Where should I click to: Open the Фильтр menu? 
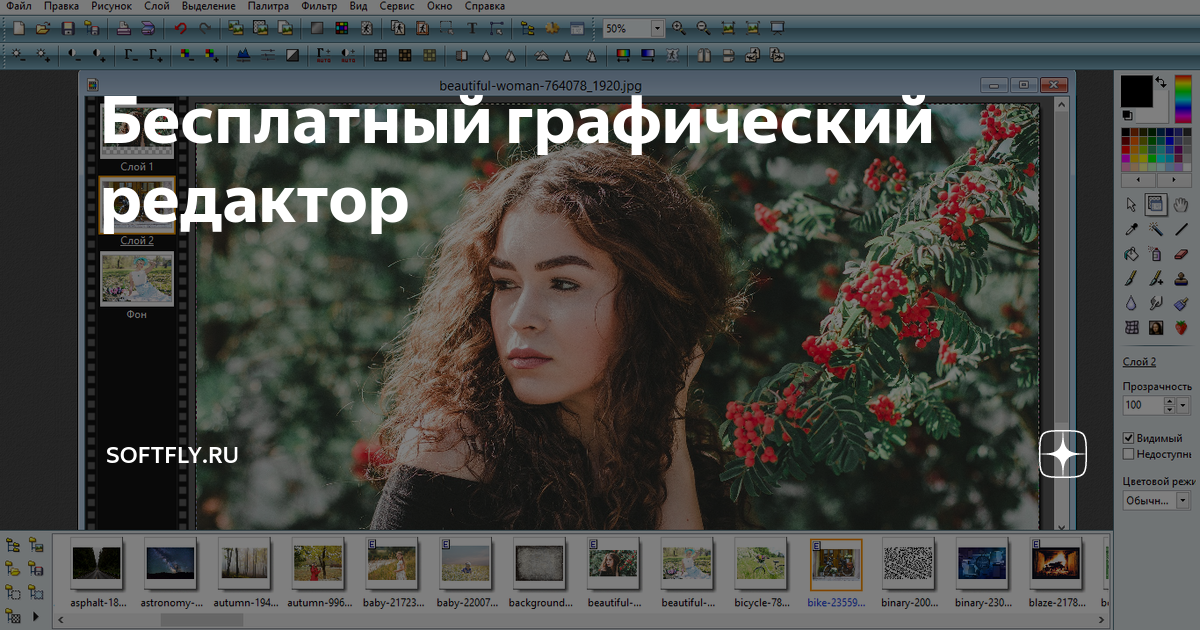pos(319,6)
